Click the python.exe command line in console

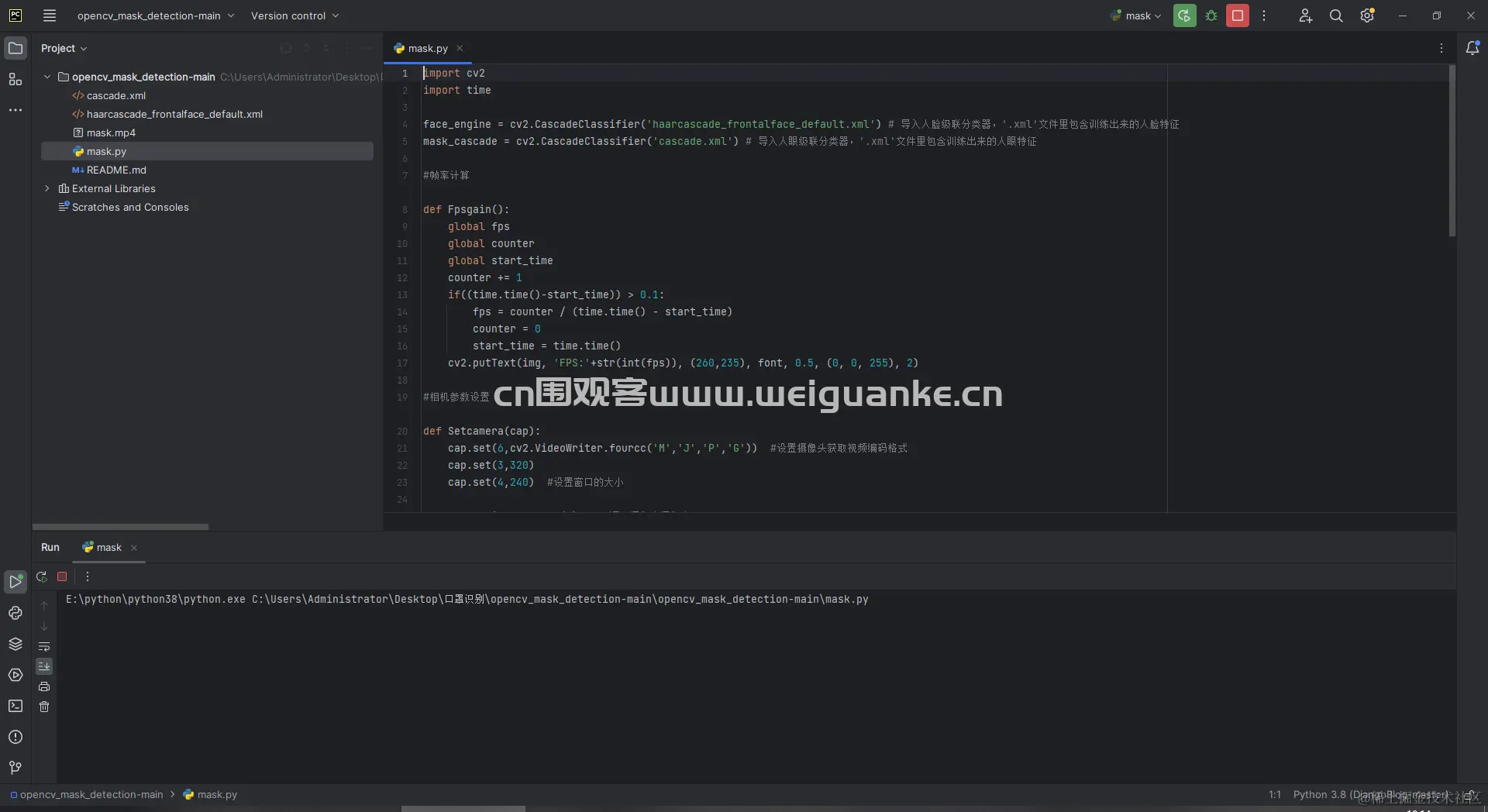coord(467,599)
